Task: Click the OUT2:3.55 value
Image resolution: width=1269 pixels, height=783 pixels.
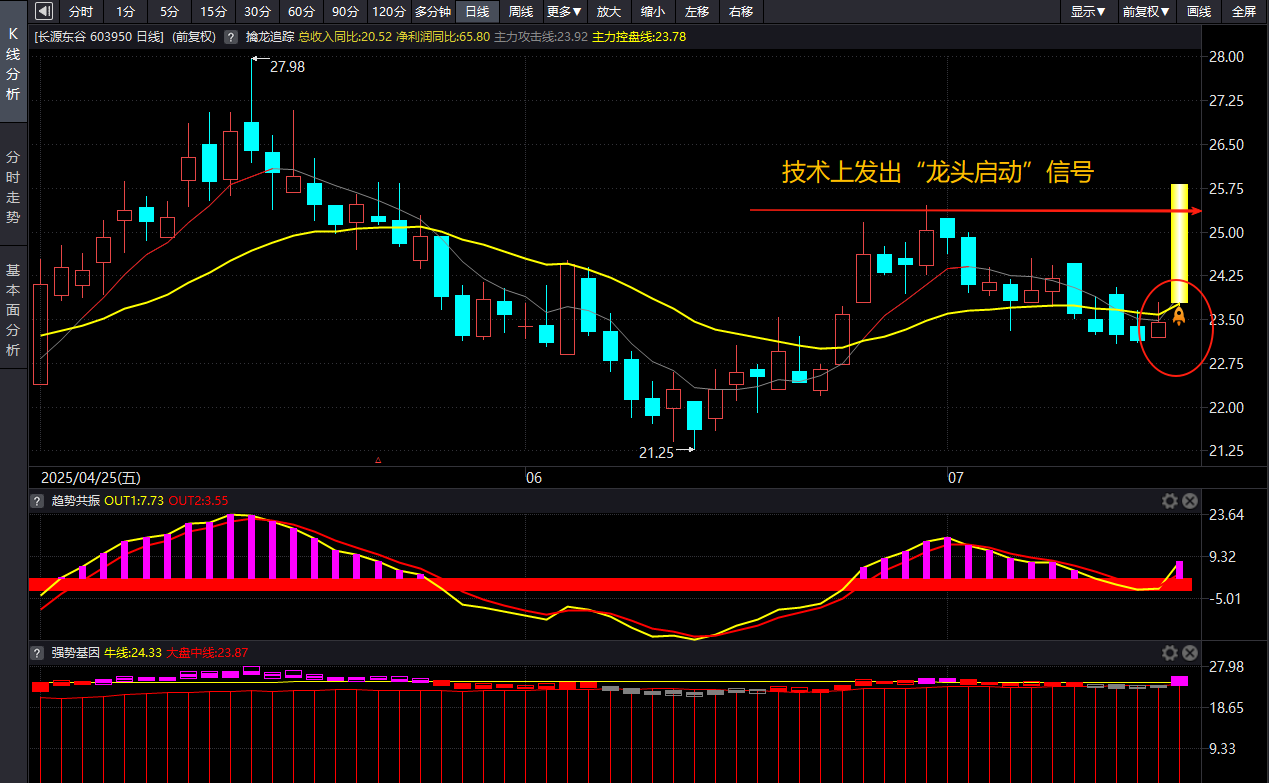Action: [x=199, y=501]
